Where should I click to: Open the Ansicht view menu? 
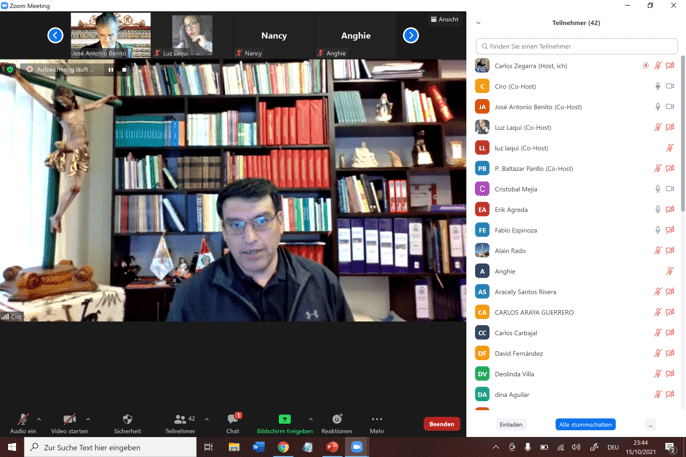coord(445,19)
